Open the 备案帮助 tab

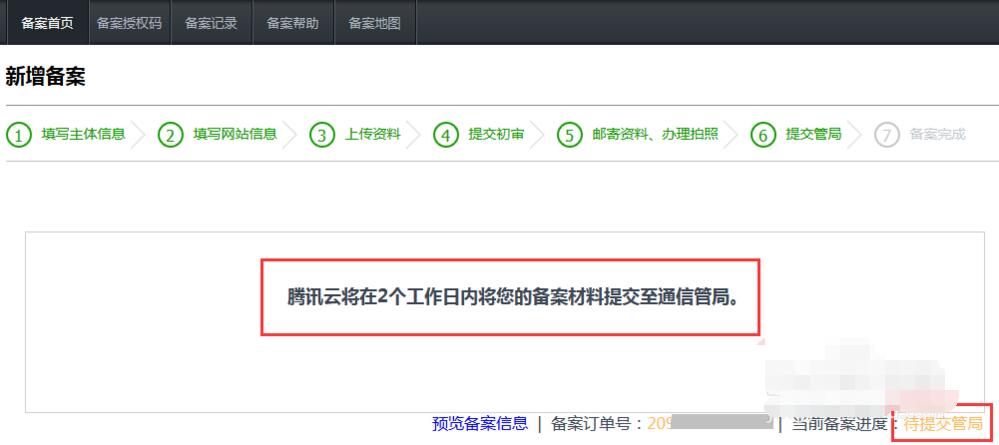(293, 23)
